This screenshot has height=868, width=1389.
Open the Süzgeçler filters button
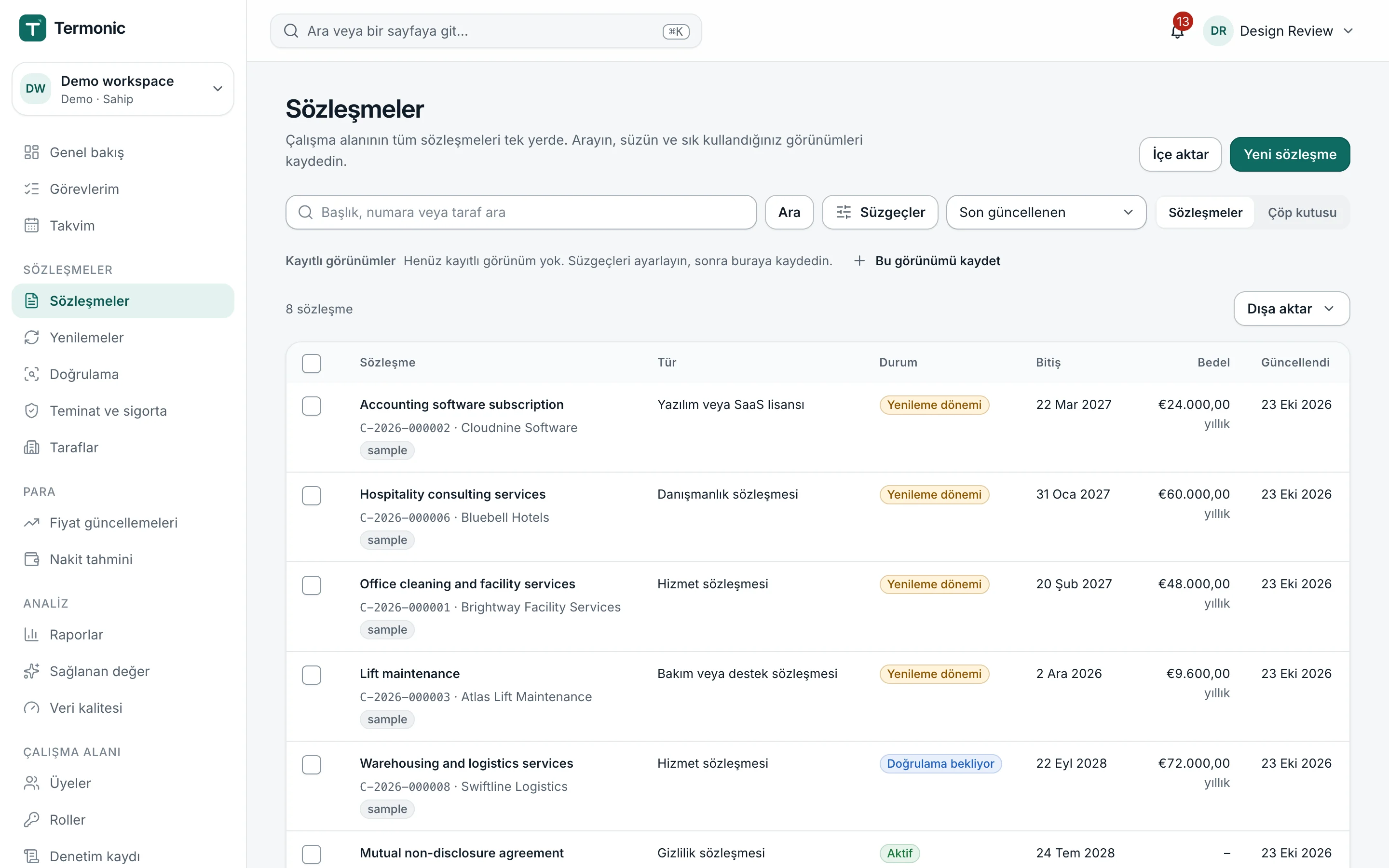(880, 212)
